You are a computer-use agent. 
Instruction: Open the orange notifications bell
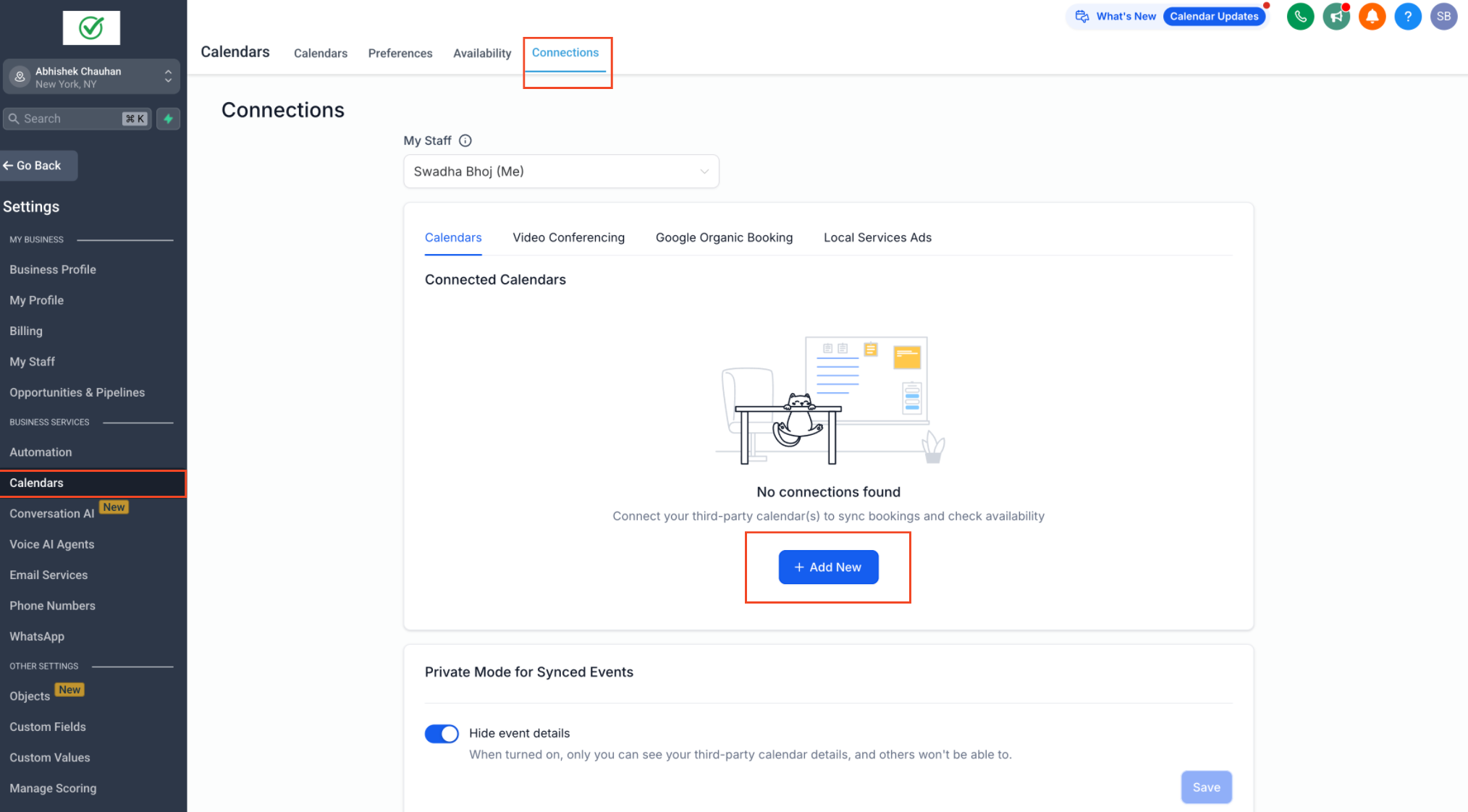[1372, 17]
